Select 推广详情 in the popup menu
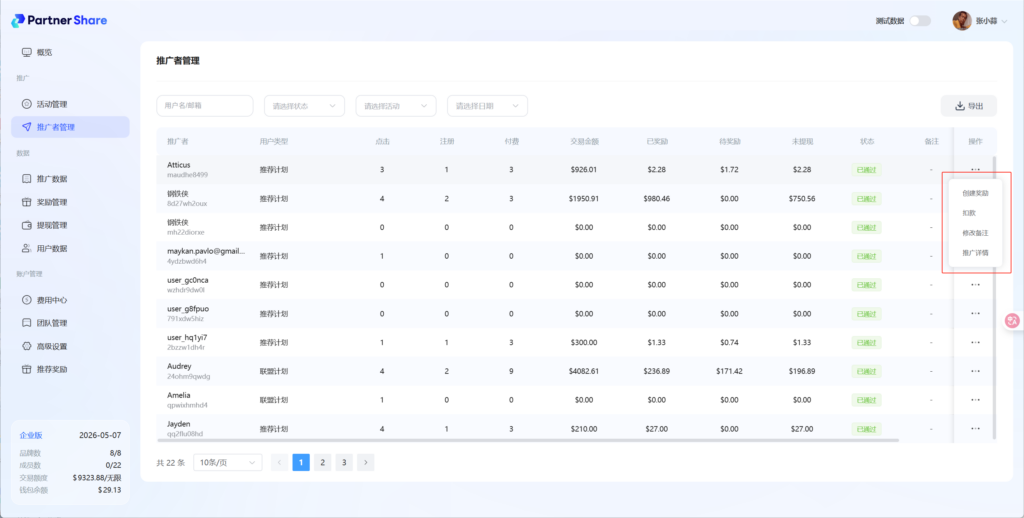The width and height of the screenshot is (1024, 518). [975, 253]
